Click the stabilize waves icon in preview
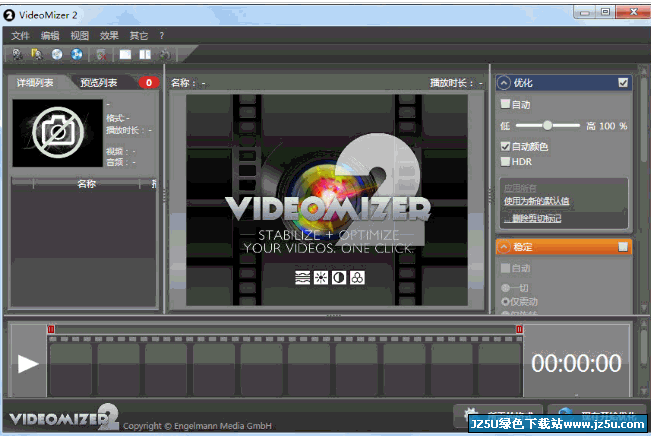Screen dimensions: 651x436 pyautogui.click(x=303, y=277)
